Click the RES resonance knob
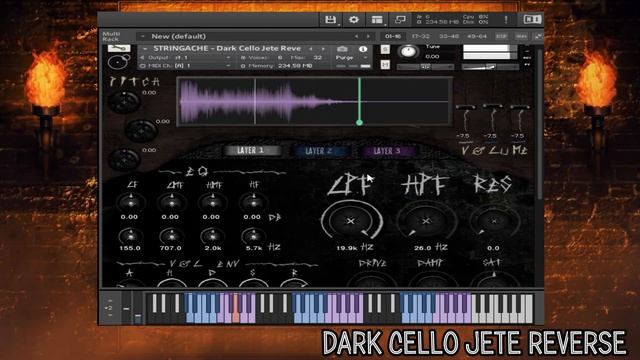 pyautogui.click(x=494, y=221)
